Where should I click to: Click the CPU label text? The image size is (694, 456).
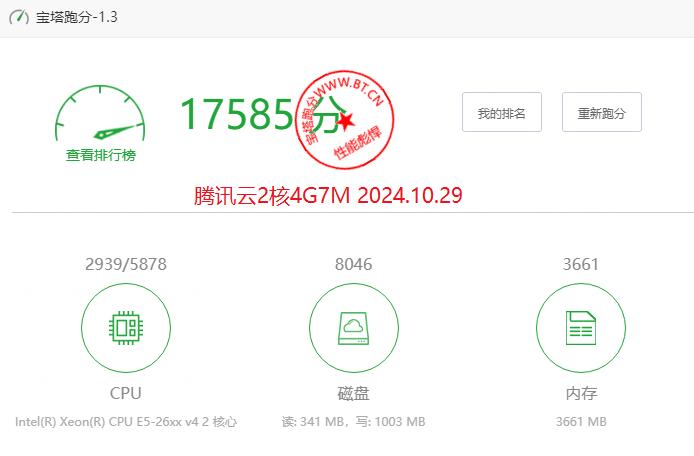(126, 393)
